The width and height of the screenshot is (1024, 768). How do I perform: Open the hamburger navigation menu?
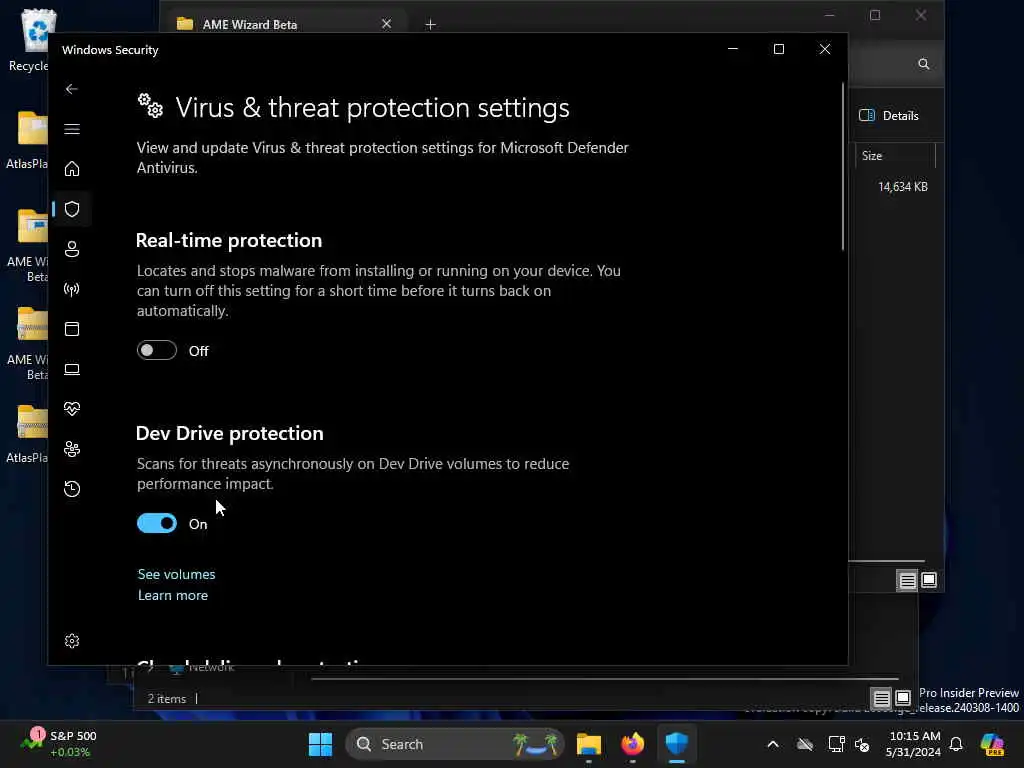tap(72, 129)
